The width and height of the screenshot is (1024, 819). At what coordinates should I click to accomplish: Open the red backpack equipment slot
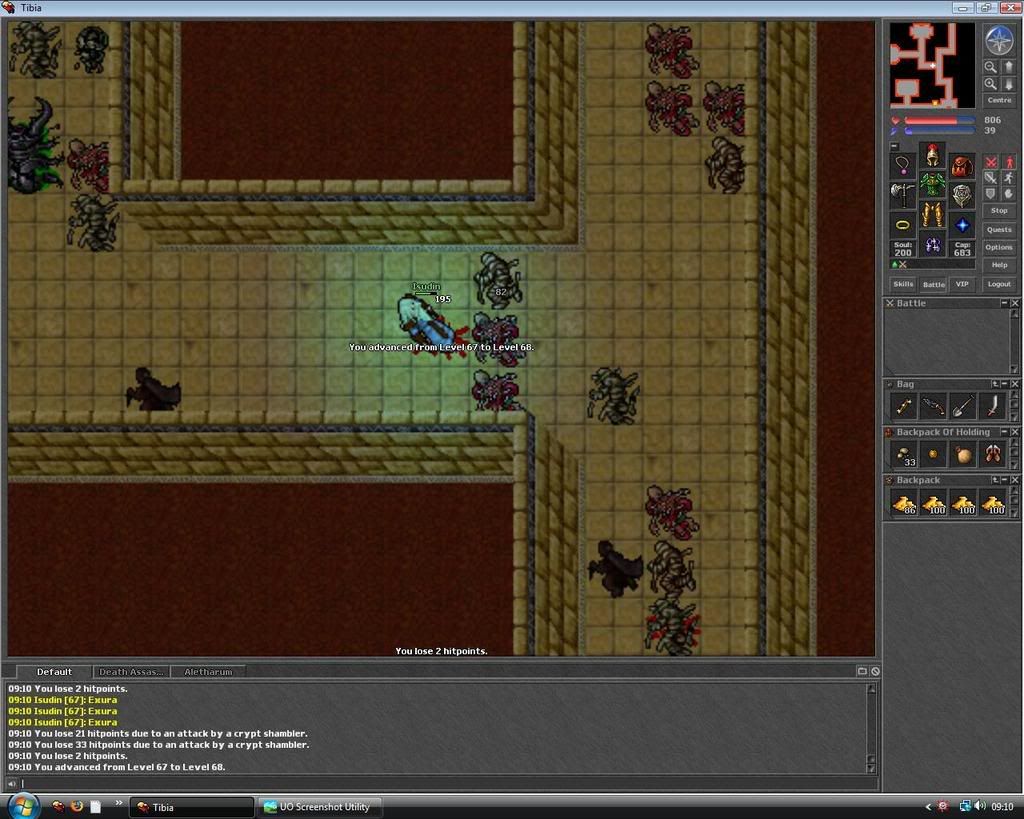click(x=961, y=165)
